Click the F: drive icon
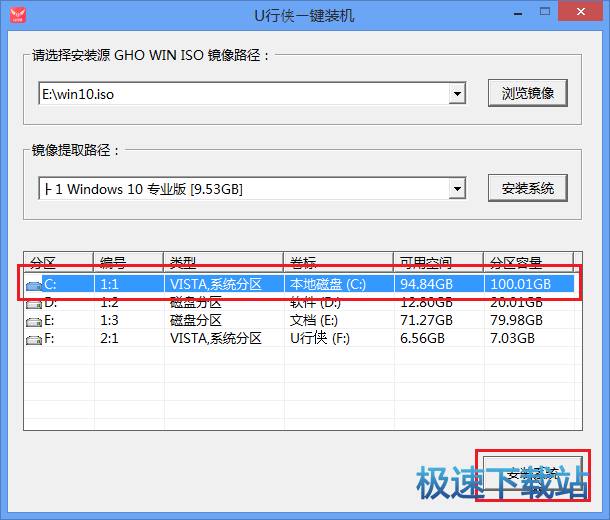610x520 pixels. click(34, 340)
